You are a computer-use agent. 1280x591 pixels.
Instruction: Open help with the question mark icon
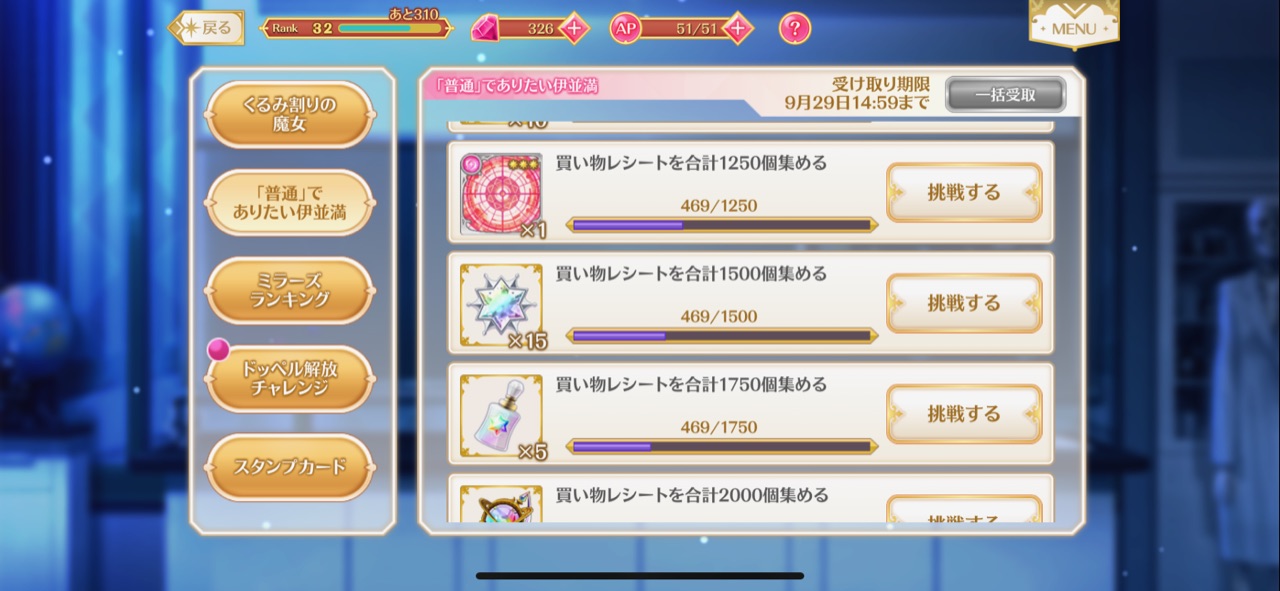tap(795, 28)
